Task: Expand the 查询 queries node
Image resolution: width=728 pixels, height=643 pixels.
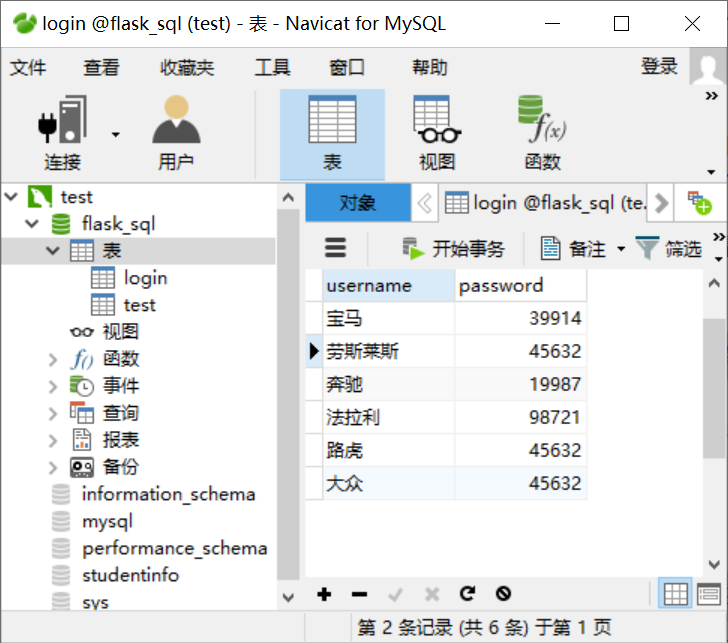Action: [52, 413]
